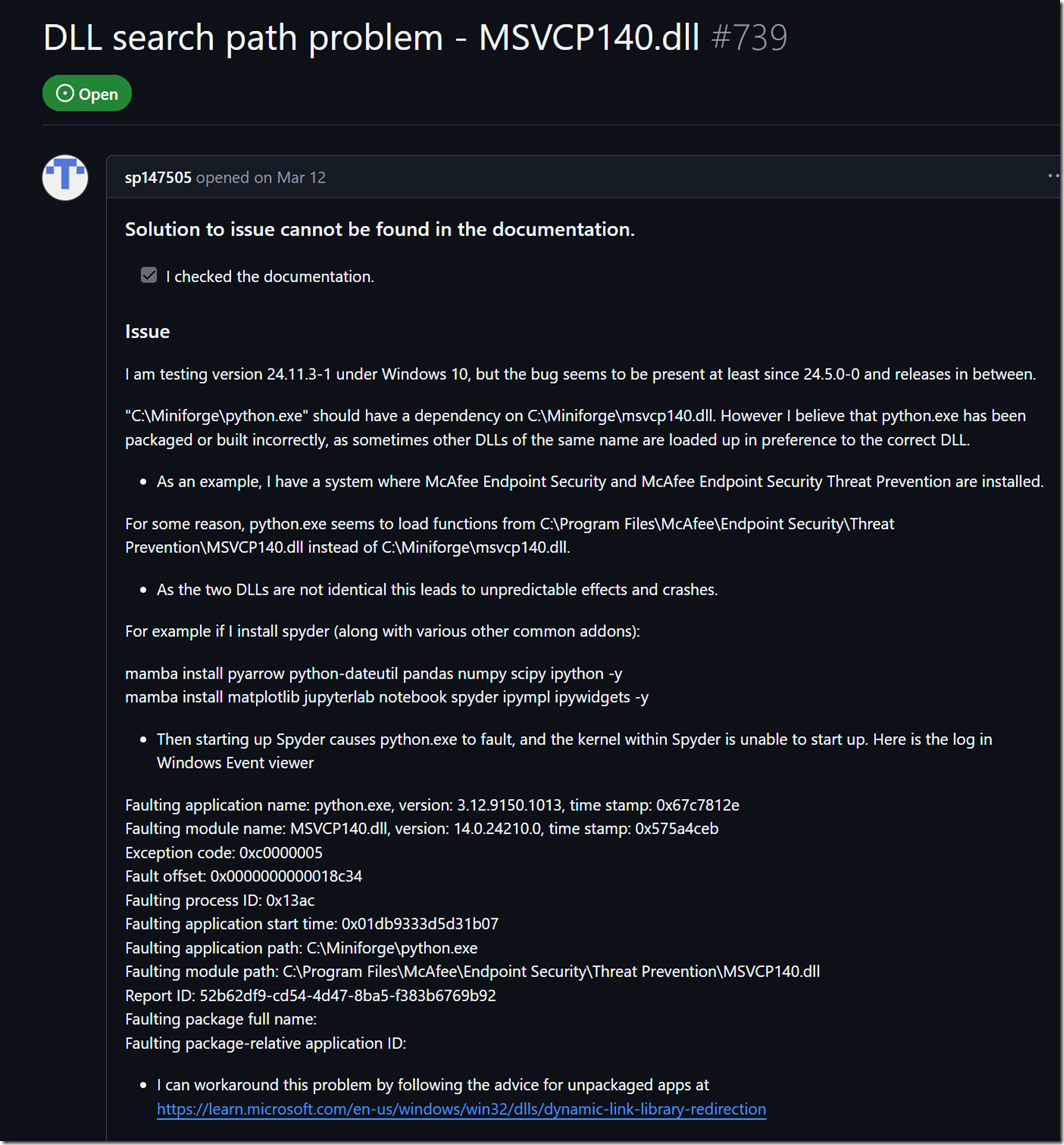Open the sp147505 author profile link
1064x1145 pixels.
pos(157,178)
